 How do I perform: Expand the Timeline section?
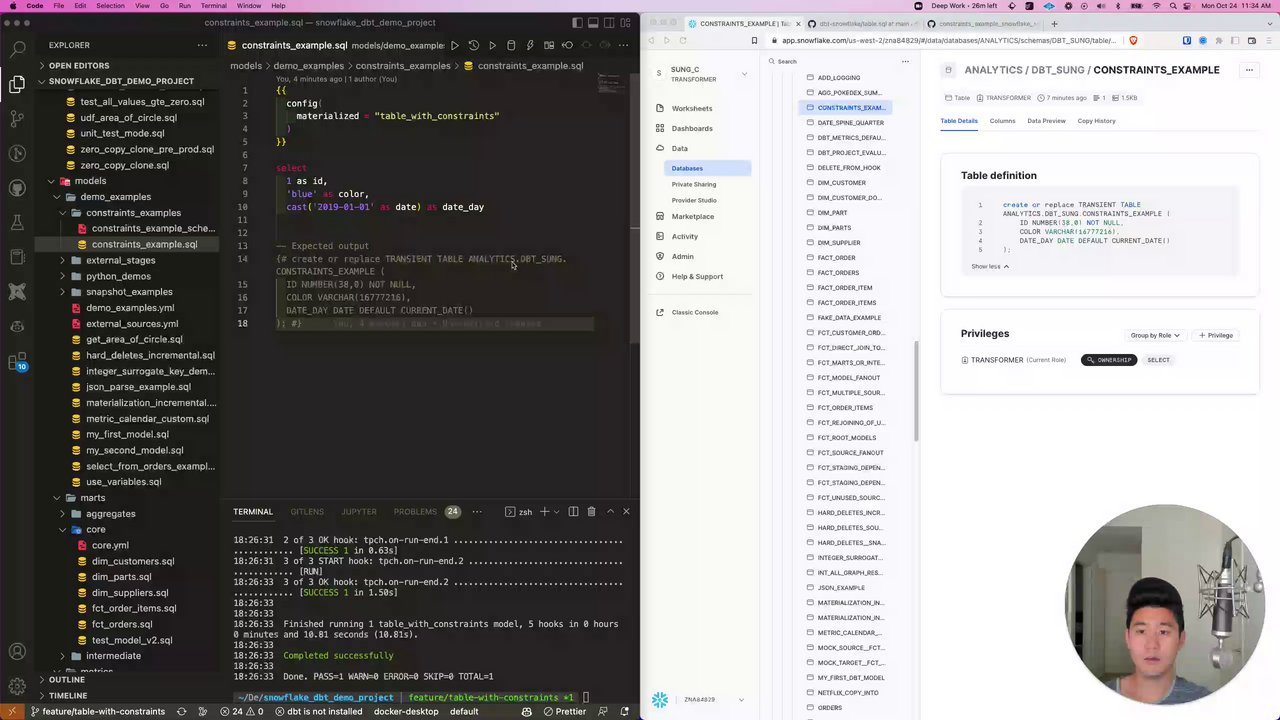[x=68, y=696]
